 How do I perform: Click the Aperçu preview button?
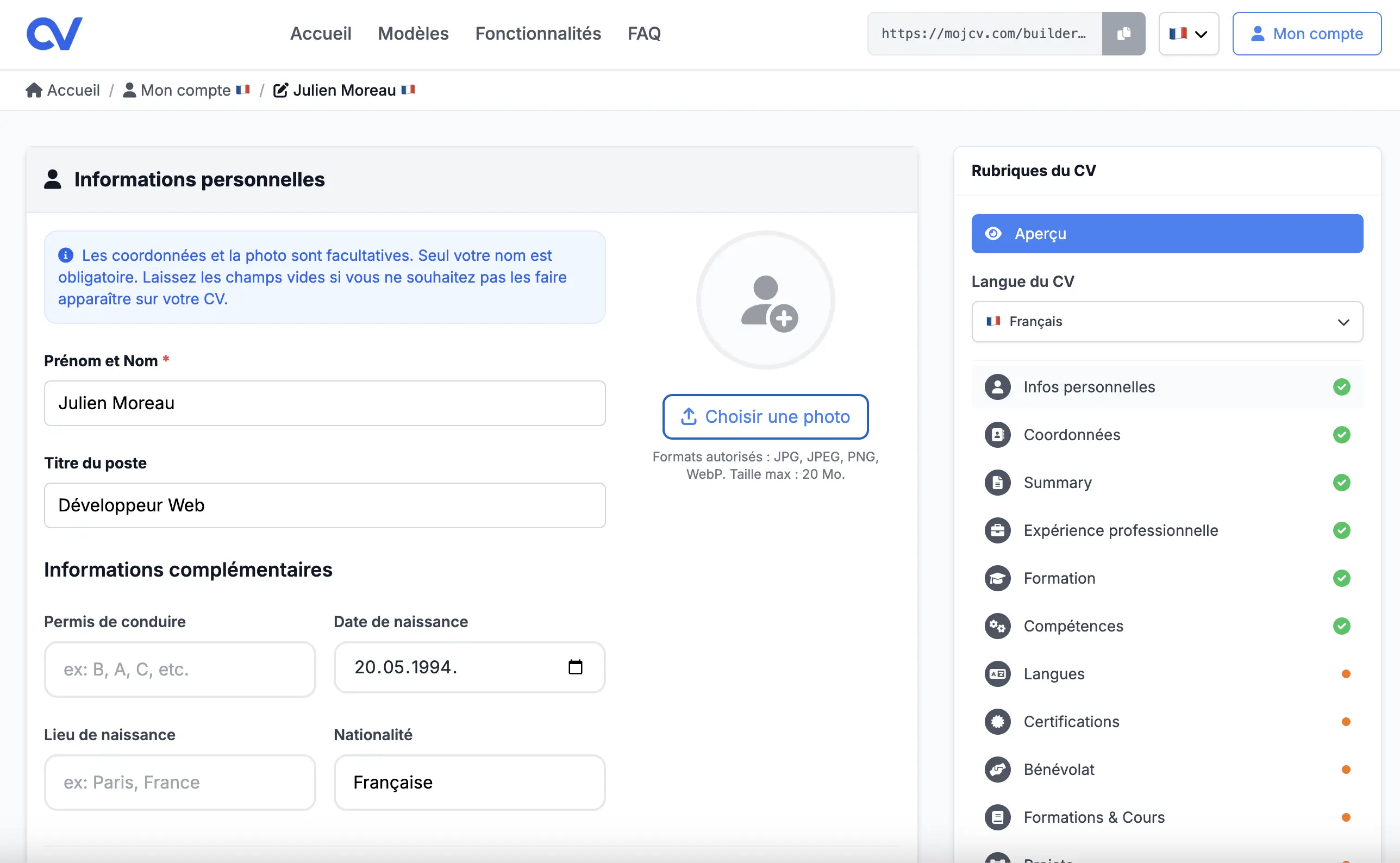[1166, 234]
